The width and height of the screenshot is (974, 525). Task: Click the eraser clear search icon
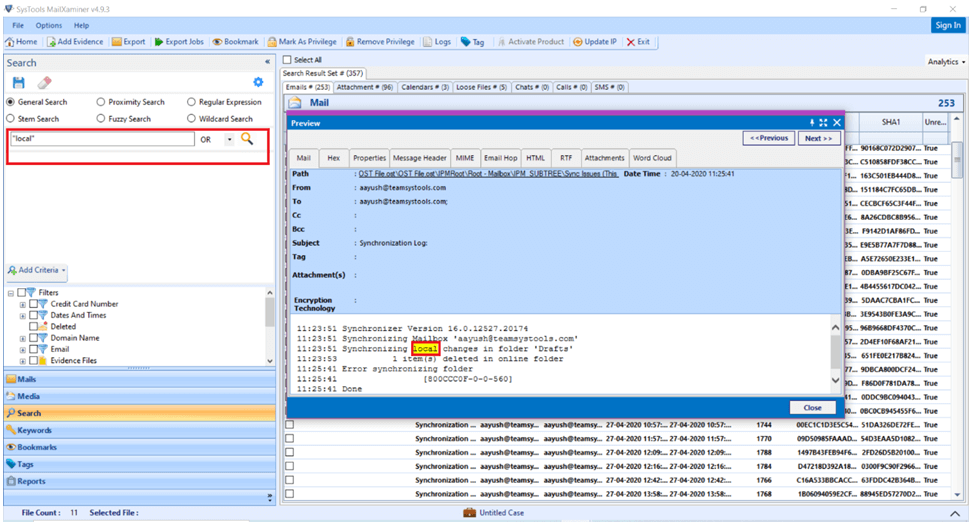pyautogui.click(x=44, y=83)
